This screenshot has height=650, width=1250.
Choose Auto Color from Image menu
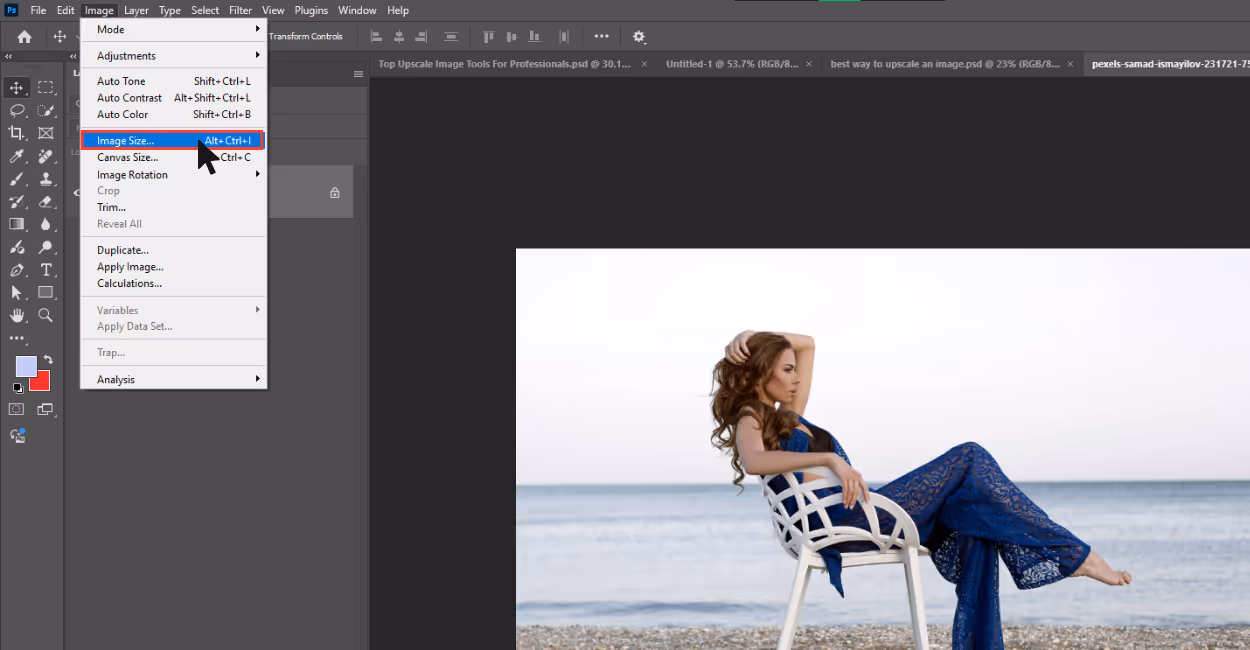point(173,114)
